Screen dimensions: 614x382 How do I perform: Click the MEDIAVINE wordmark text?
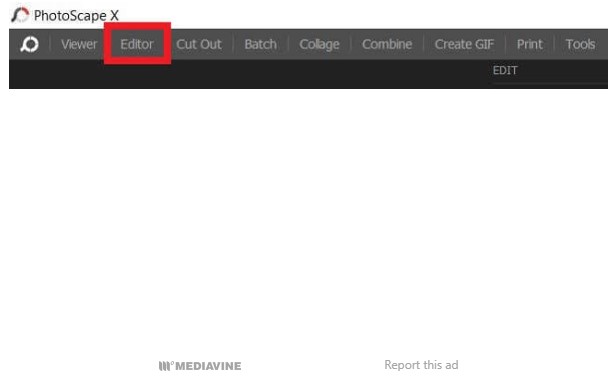pos(208,366)
